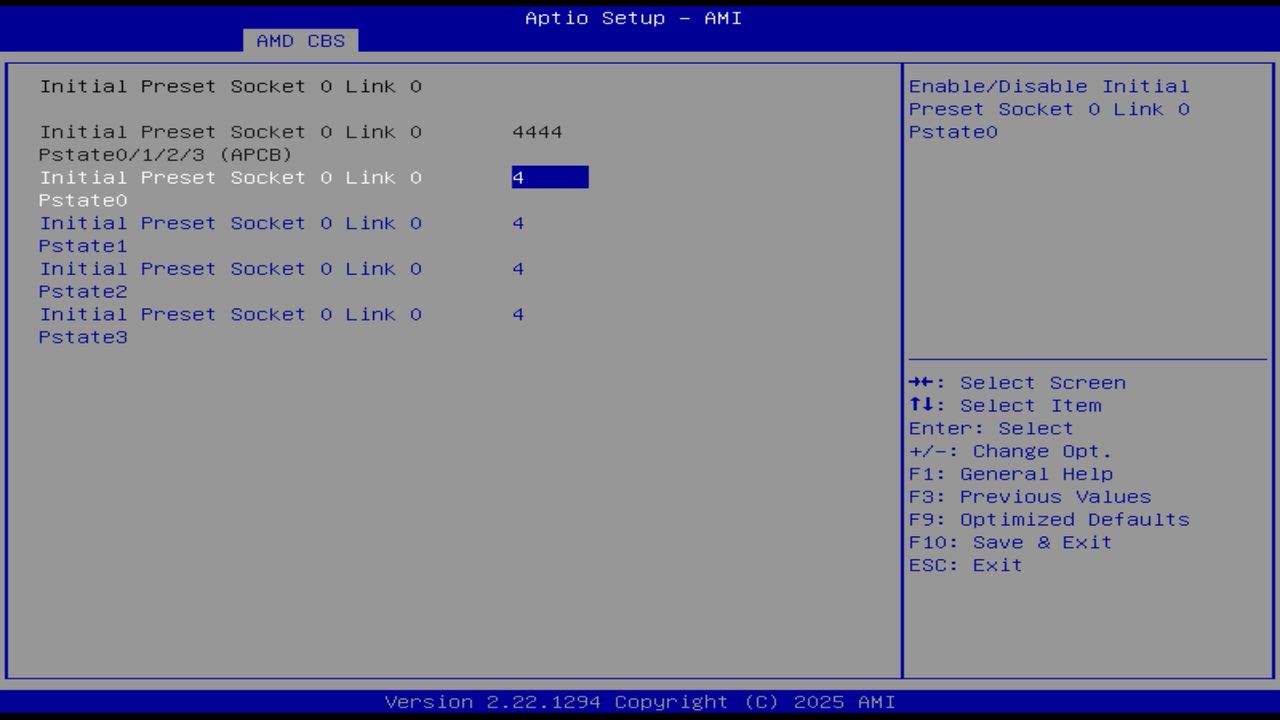The image size is (1280, 720).
Task: Click the value 4444 entry
Action: point(537,131)
